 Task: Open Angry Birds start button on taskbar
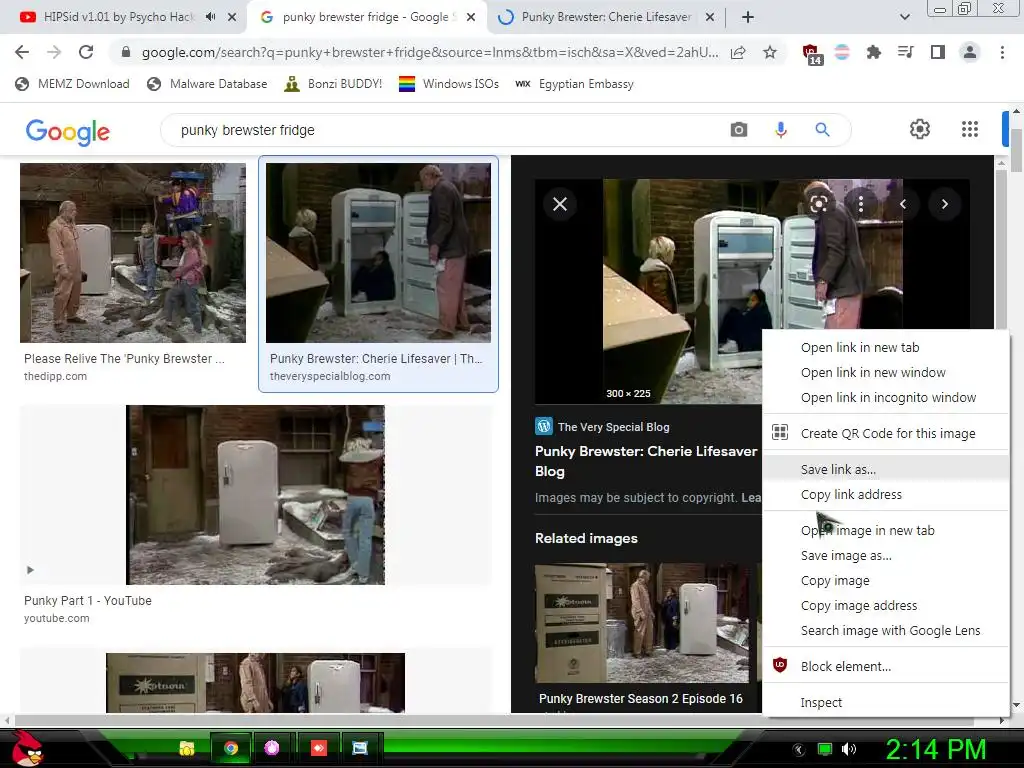pyautogui.click(x=26, y=748)
